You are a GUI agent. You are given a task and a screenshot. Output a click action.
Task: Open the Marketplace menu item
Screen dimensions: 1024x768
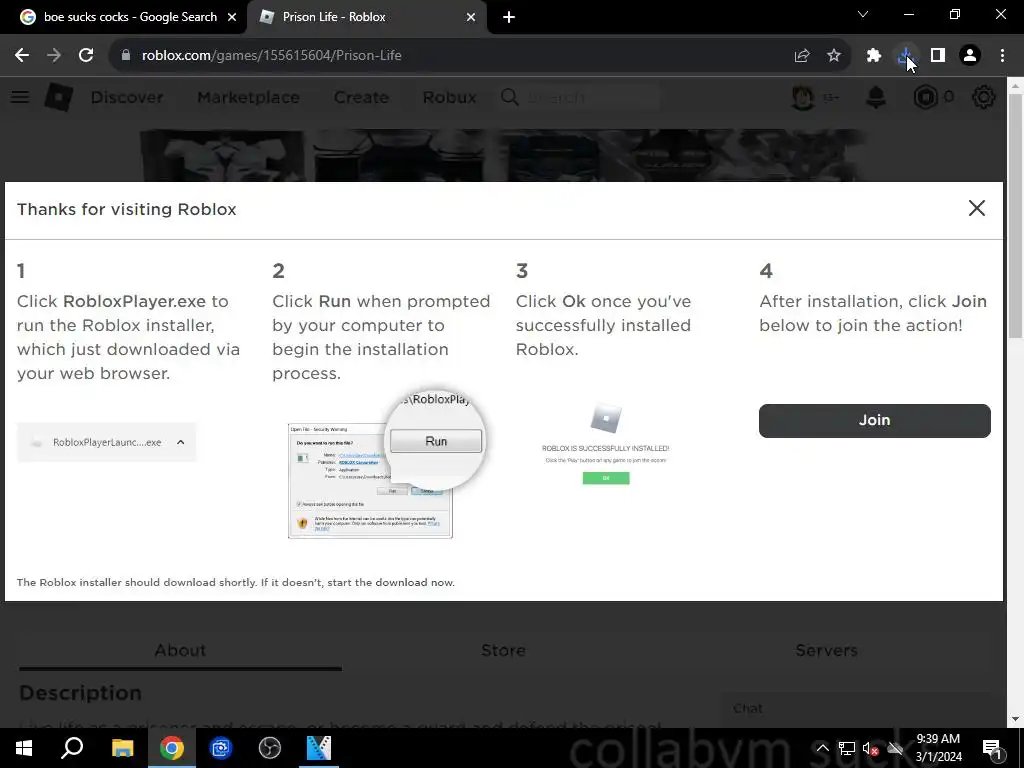[248, 97]
